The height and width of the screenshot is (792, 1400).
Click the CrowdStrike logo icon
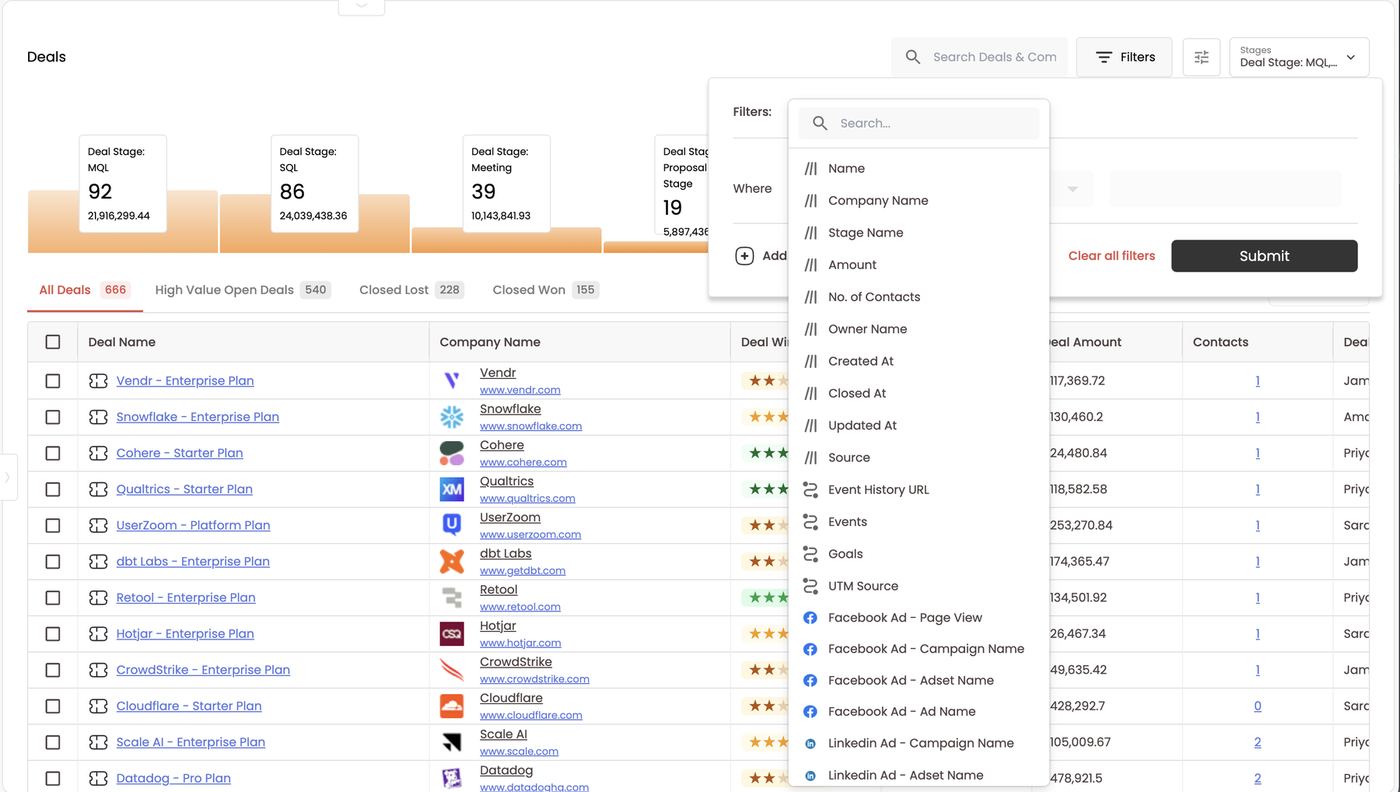pyautogui.click(x=452, y=670)
